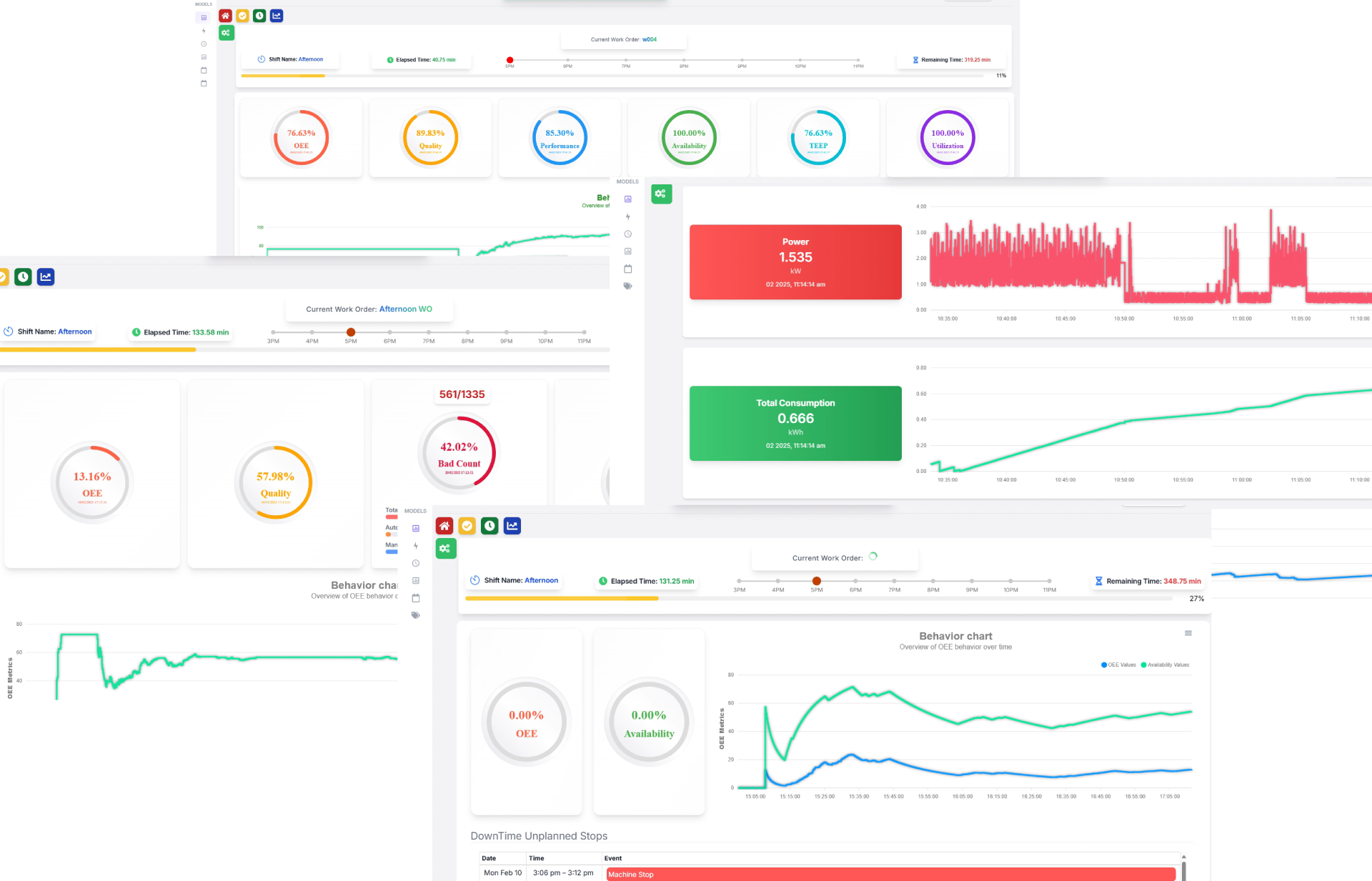Viewport: 1372px width, 881px height.
Task: Select the lightning bolt sidebar icon in the Power panel
Action: 628,216
